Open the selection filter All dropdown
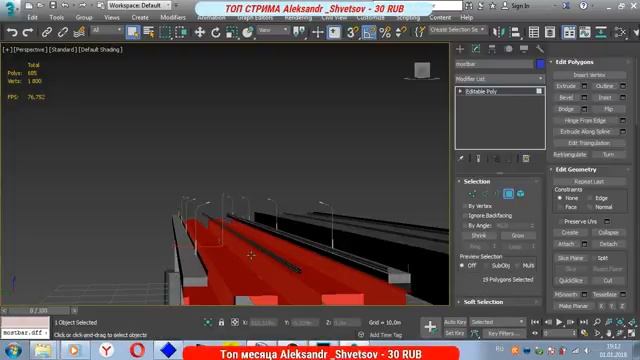Screen dimensions: 640x360 point(107,30)
